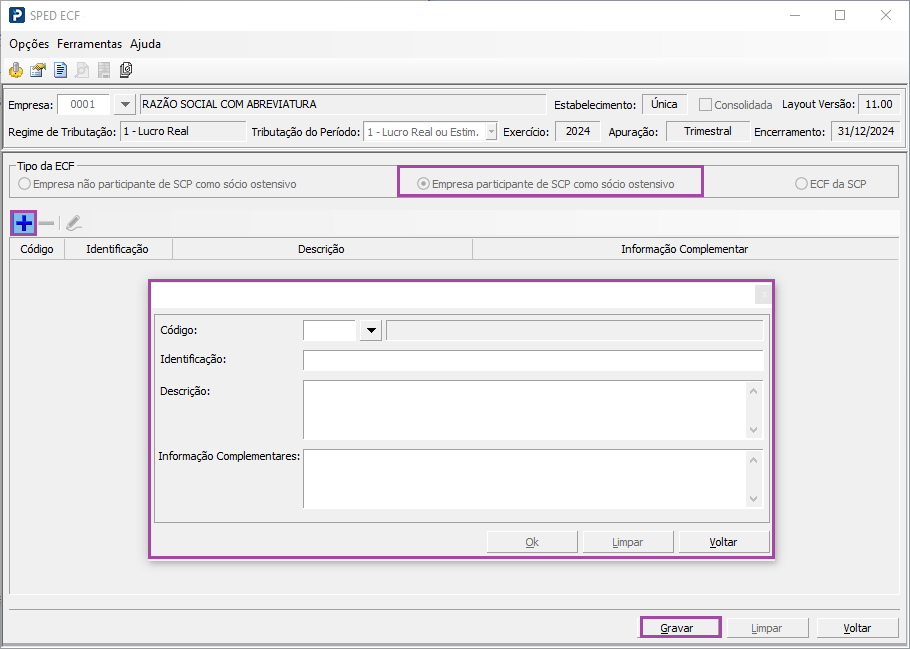Click Descrição scrollbar down arrow
The image size is (910, 649).
pyautogui.click(x=754, y=430)
